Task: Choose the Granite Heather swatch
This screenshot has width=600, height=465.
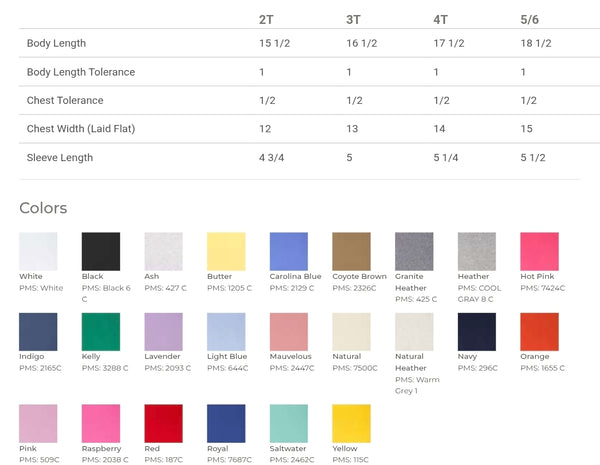Action: pyautogui.click(x=414, y=251)
